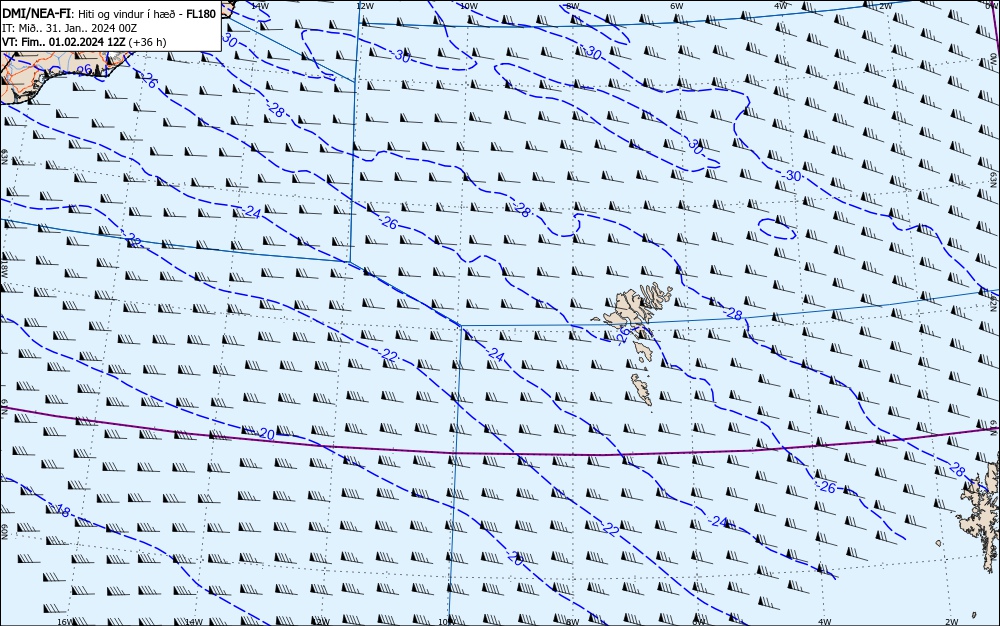Click the 10W longitude label along bottom edge
Image resolution: width=1000 pixels, height=626 pixels.
[x=447, y=622]
